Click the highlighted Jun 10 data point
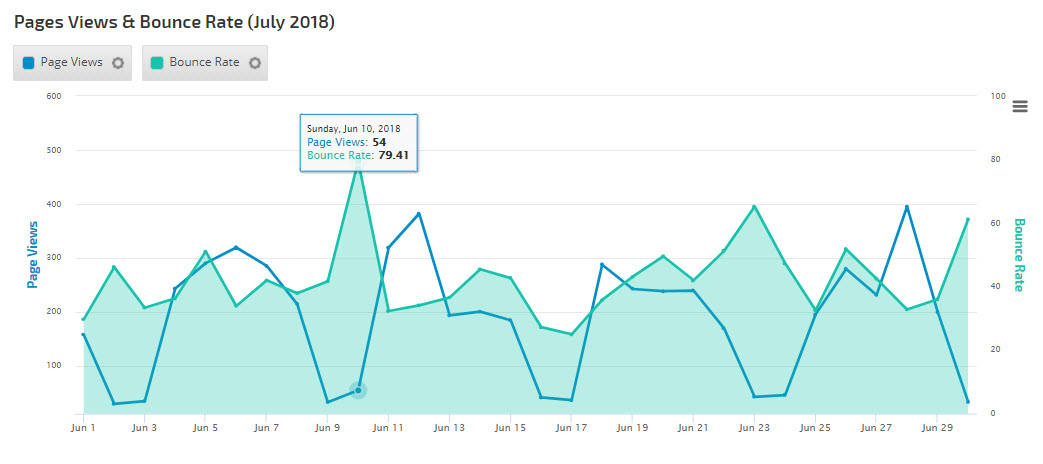The height and width of the screenshot is (464, 1043). (358, 390)
